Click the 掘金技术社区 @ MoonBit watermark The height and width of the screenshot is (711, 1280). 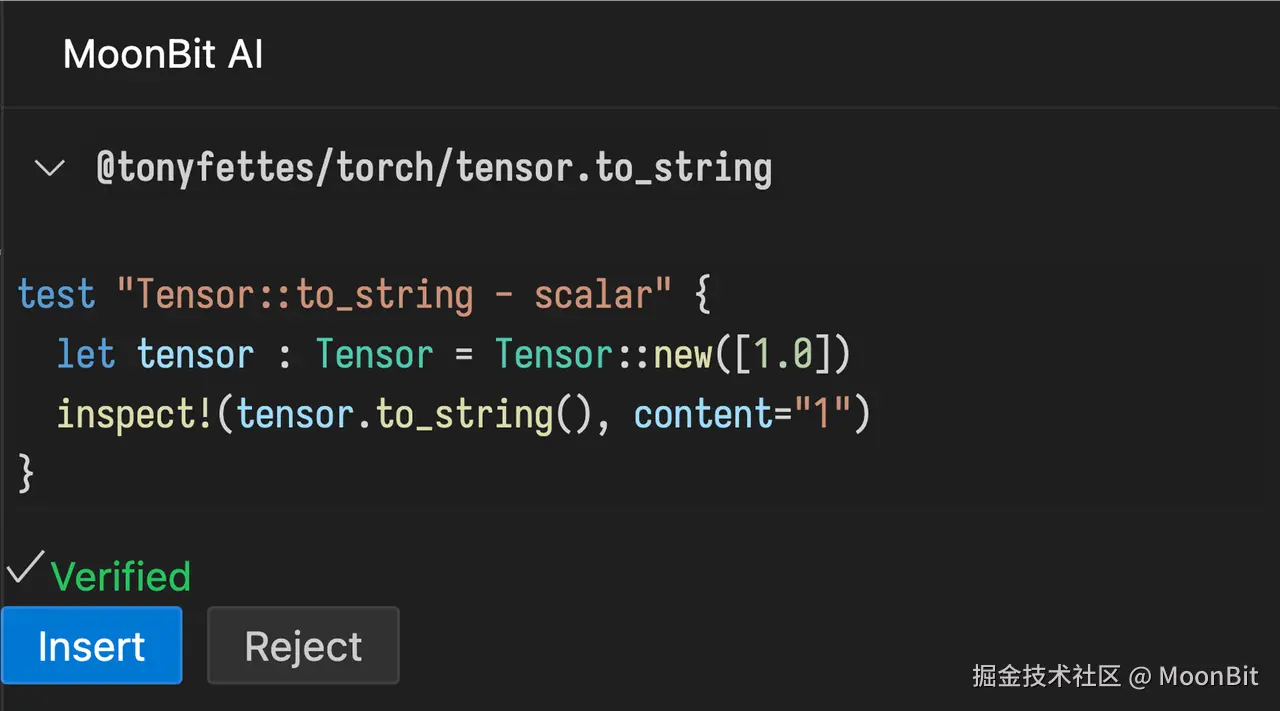[x=1115, y=676]
